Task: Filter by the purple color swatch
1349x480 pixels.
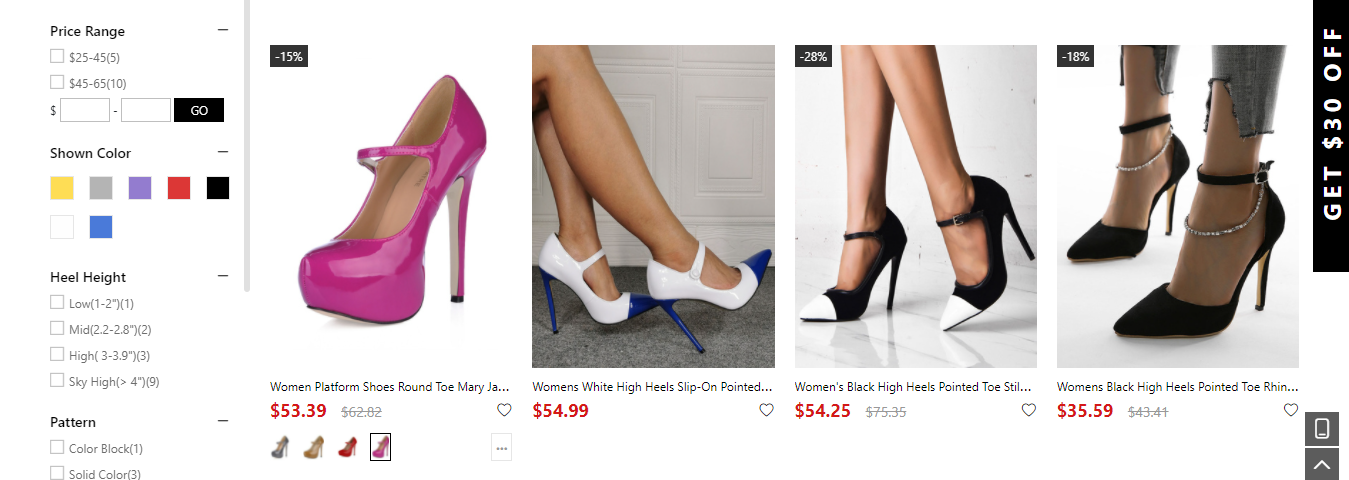Action: pos(140,188)
